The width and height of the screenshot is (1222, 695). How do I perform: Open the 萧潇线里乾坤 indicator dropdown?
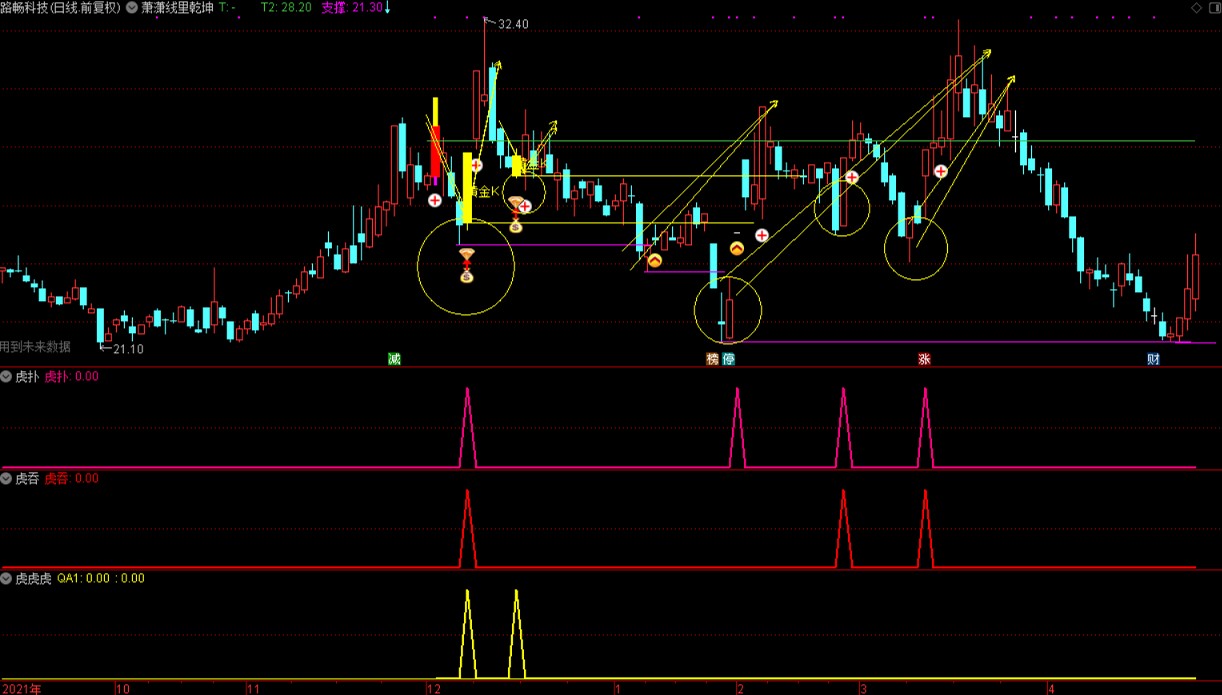point(133,7)
